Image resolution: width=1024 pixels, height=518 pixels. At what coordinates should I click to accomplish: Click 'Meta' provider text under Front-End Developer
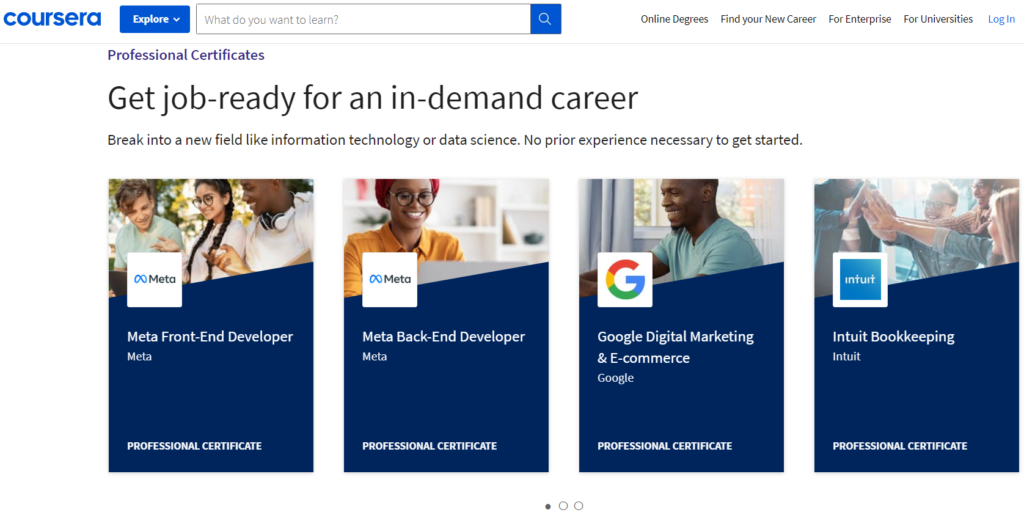pos(139,357)
